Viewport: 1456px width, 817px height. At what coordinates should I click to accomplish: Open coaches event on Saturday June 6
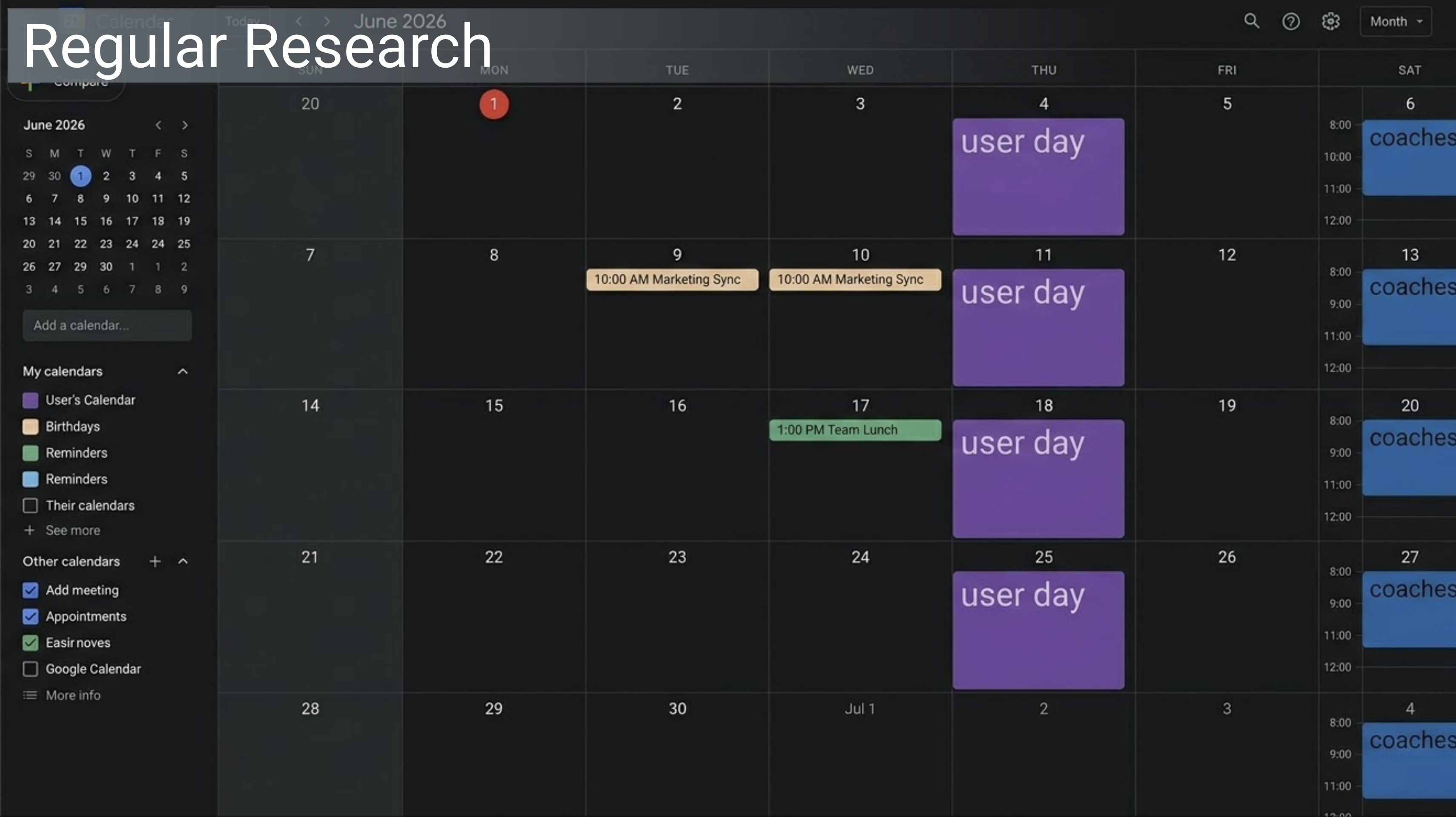(1409, 157)
